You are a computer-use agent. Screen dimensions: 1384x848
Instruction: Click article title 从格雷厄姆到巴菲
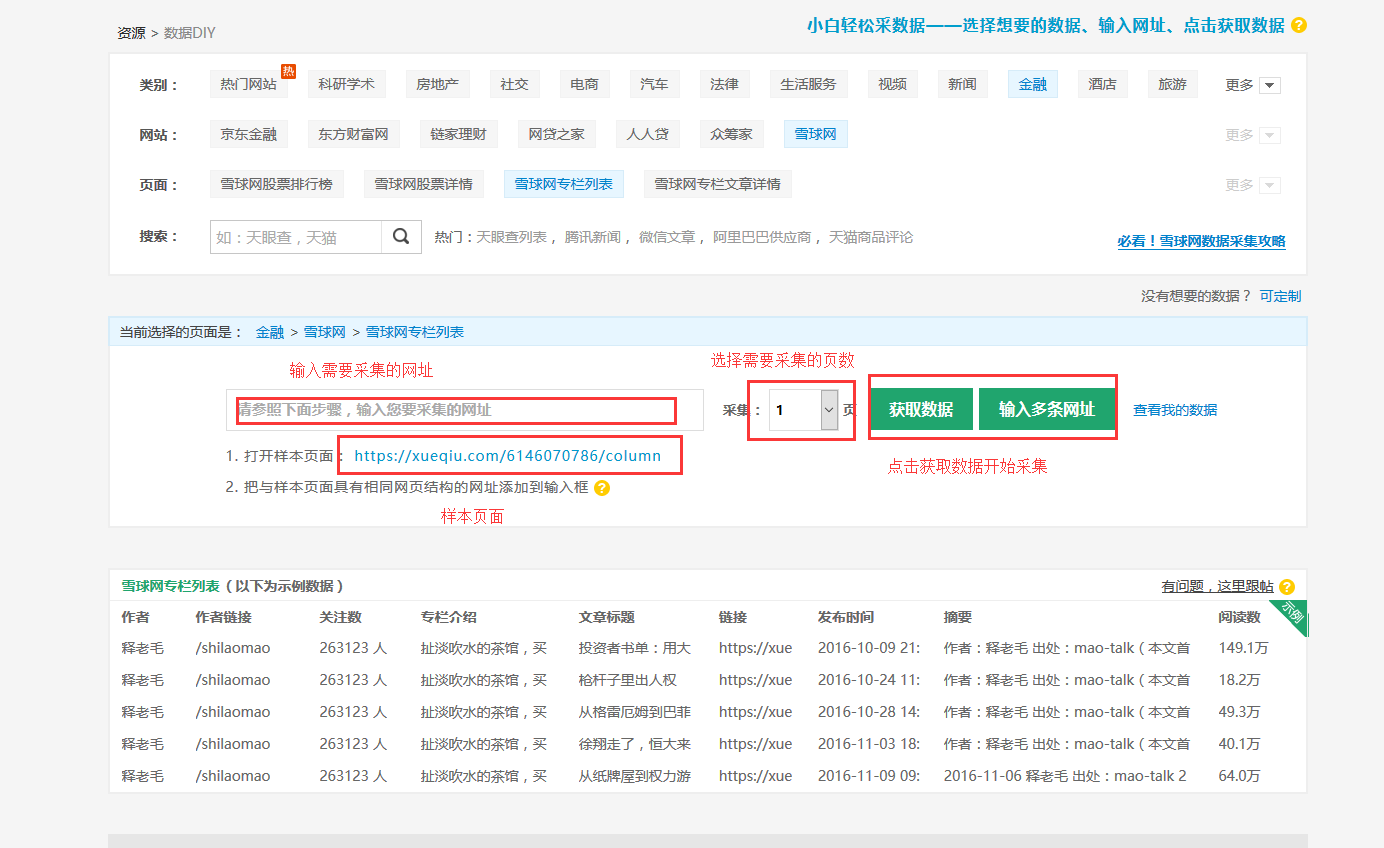[x=635, y=712]
